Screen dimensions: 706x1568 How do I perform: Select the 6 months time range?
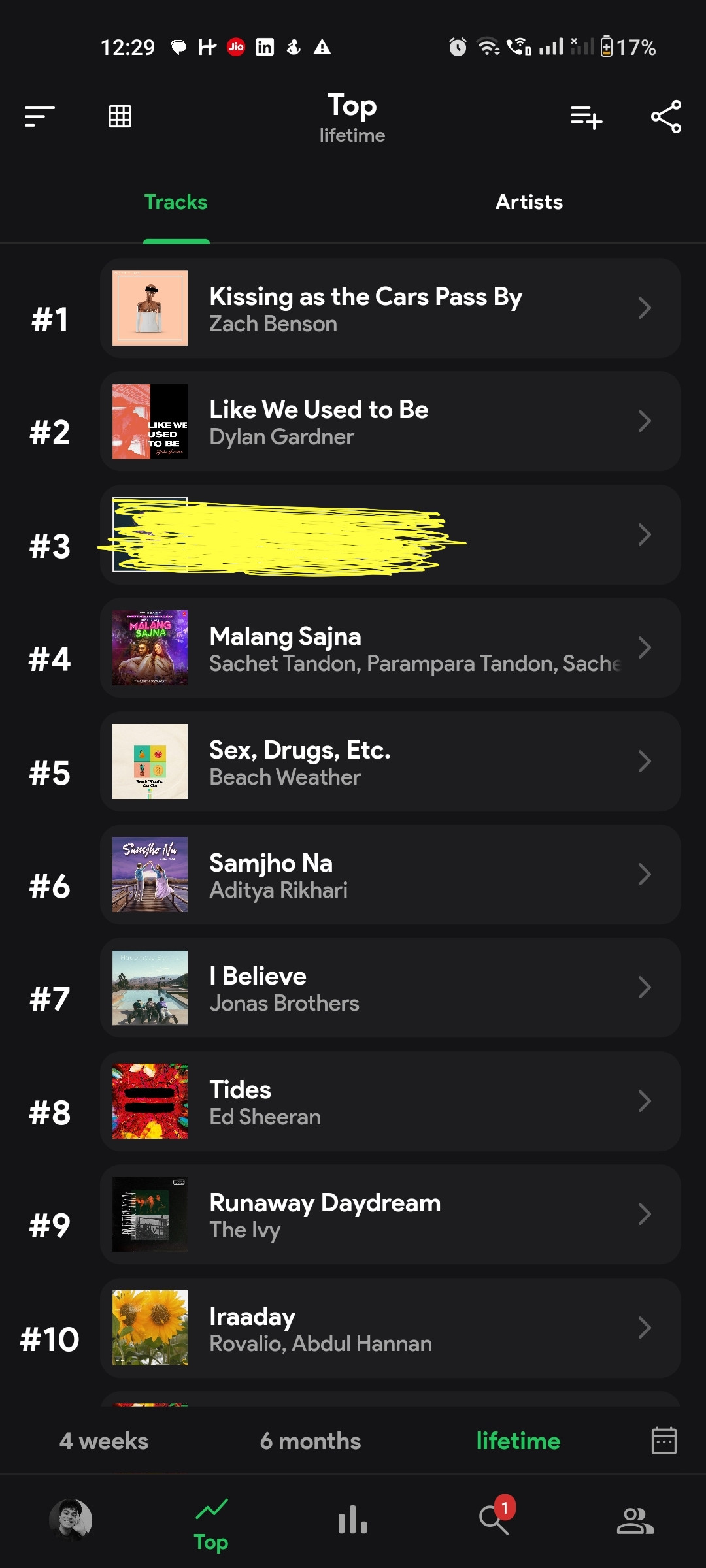coord(311,1441)
